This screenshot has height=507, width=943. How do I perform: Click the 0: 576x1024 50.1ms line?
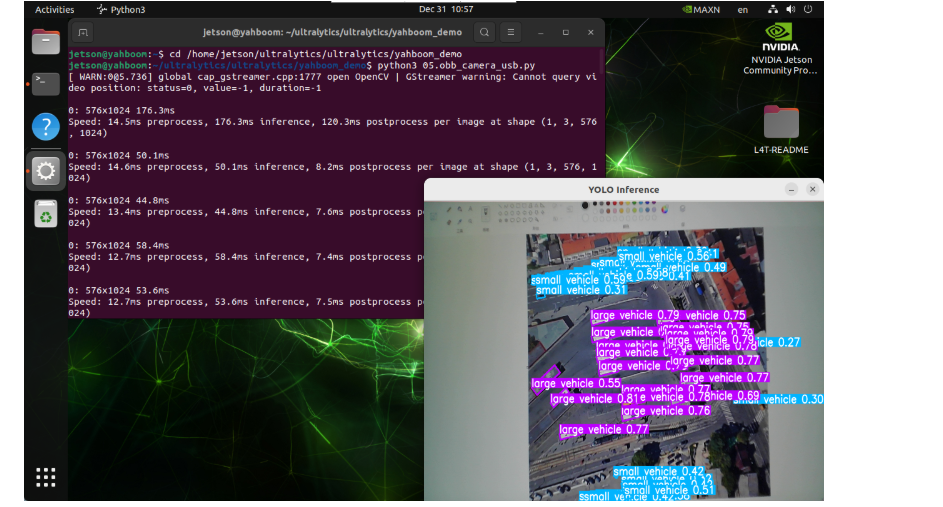tap(118, 155)
